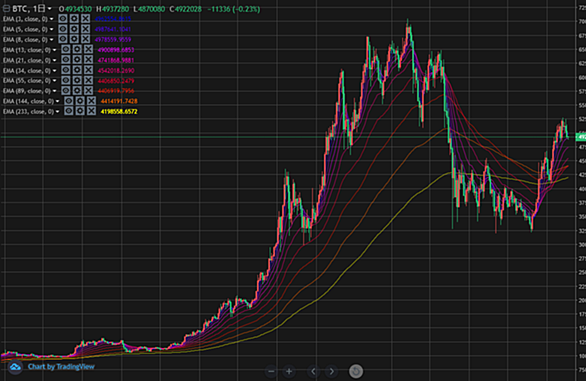
Task: Hide the EMA (89, close, 0) line
Action: [x=65, y=90]
